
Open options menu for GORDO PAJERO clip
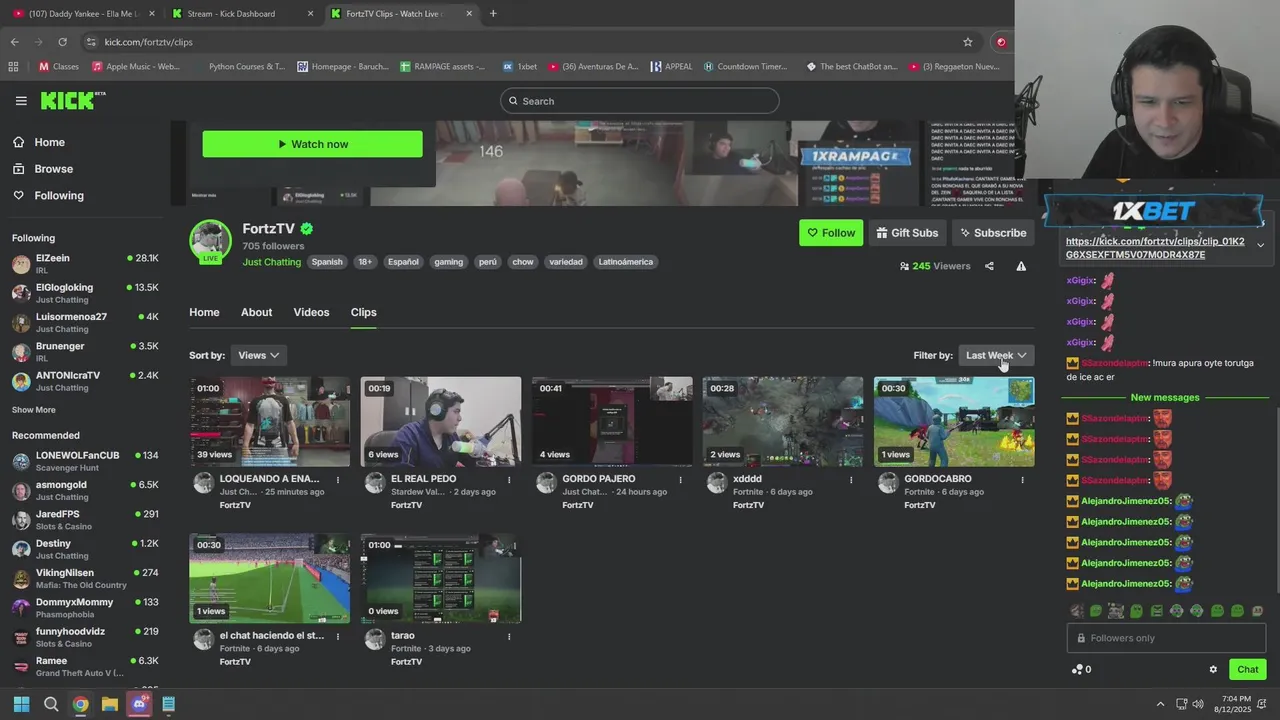click(x=680, y=480)
